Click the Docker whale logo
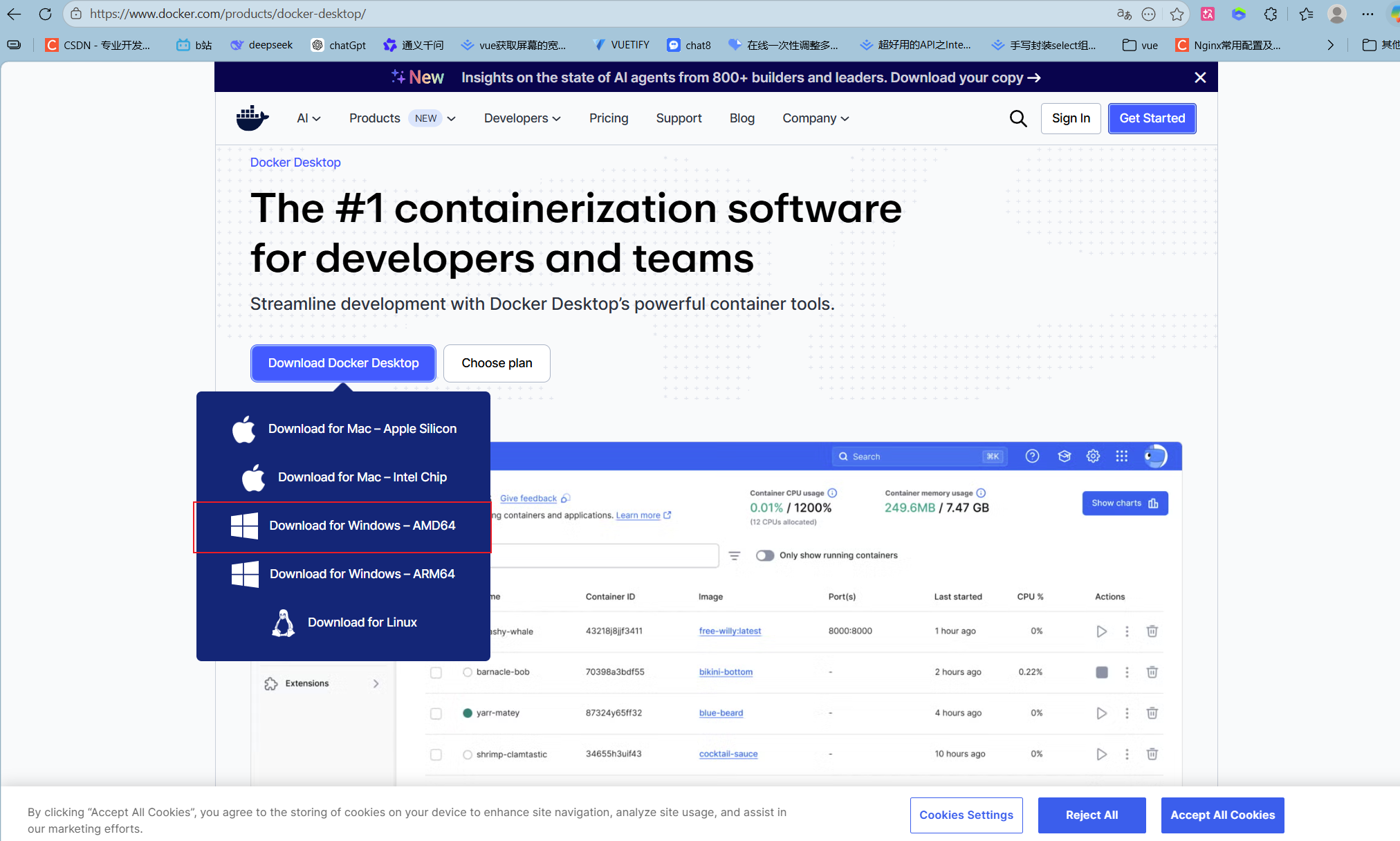 (x=252, y=118)
